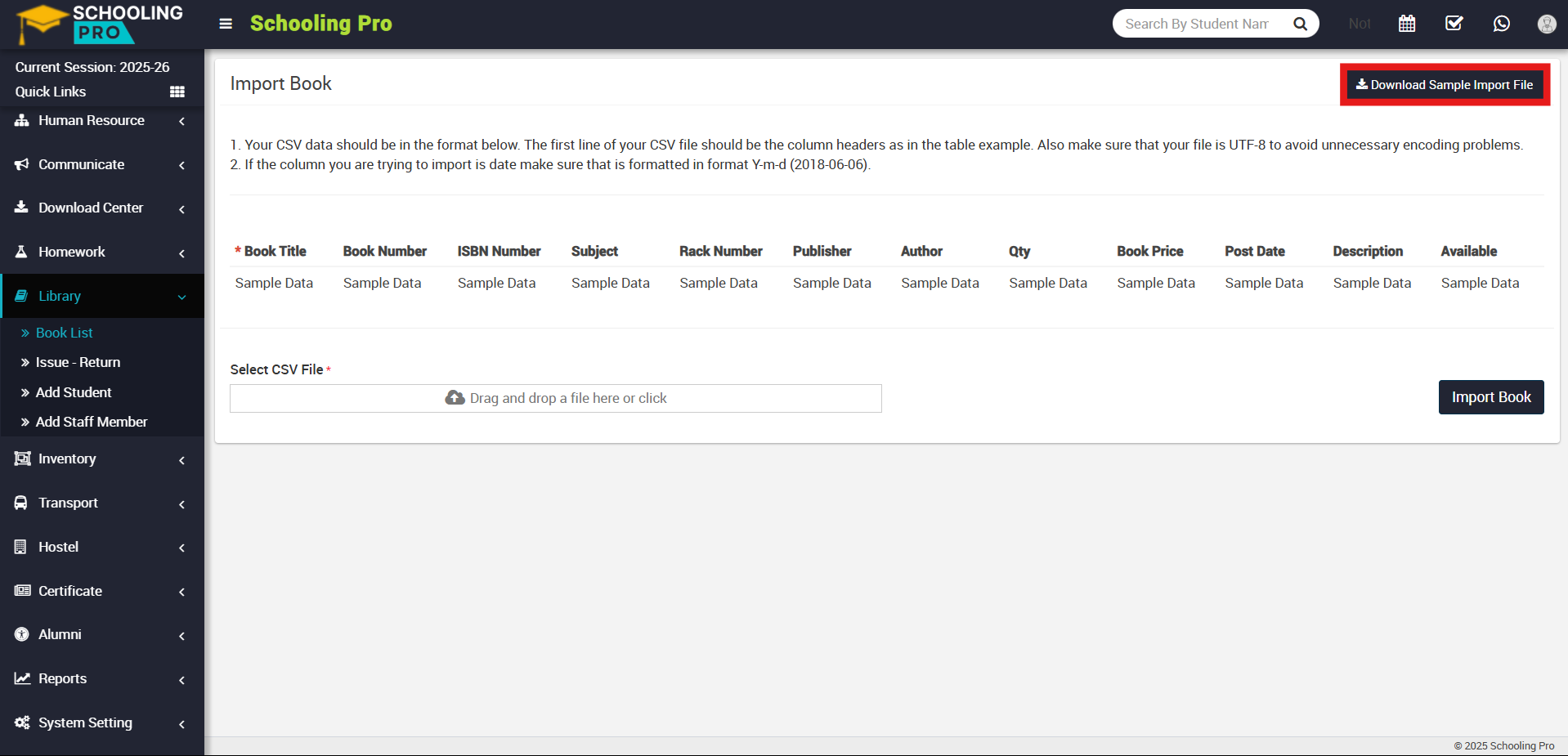1568x756 pixels.
Task: Expand Transport menu chevron
Action: coord(181,504)
